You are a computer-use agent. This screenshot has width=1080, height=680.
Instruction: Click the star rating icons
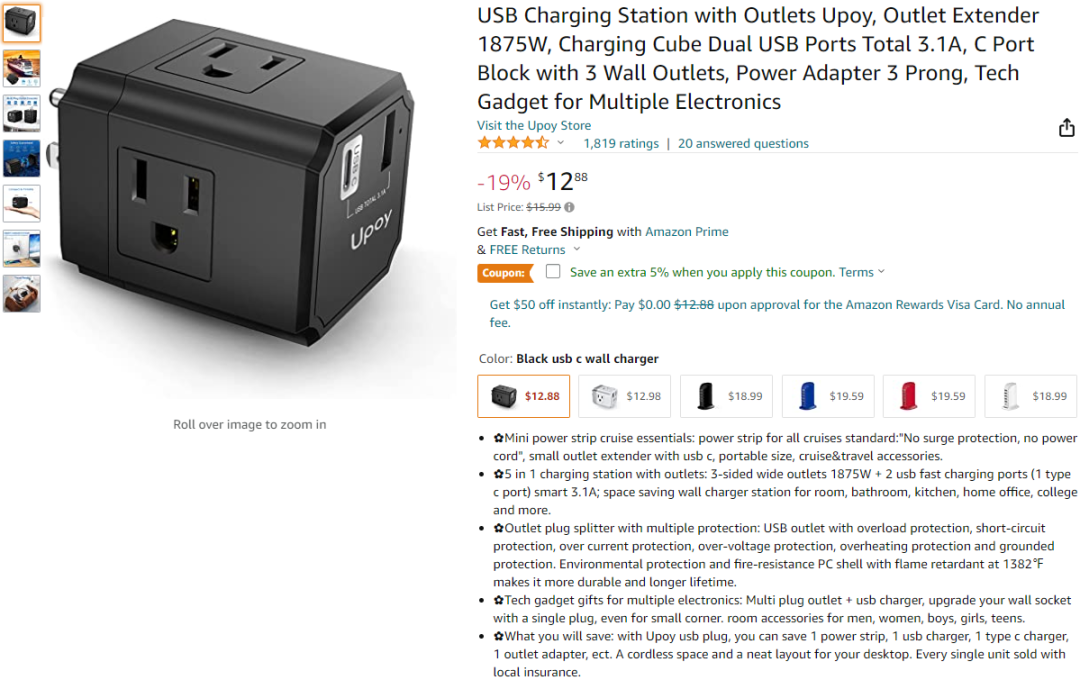513,143
